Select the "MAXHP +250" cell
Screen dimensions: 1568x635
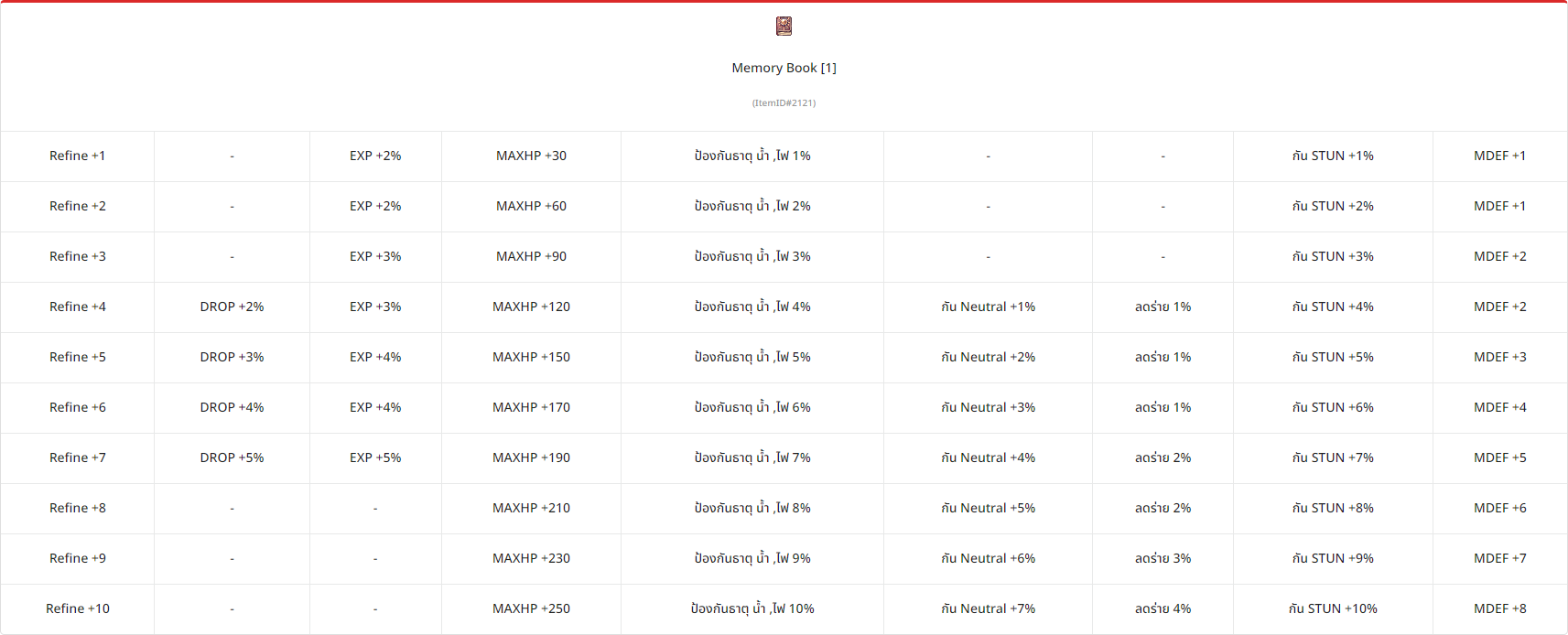click(531, 608)
